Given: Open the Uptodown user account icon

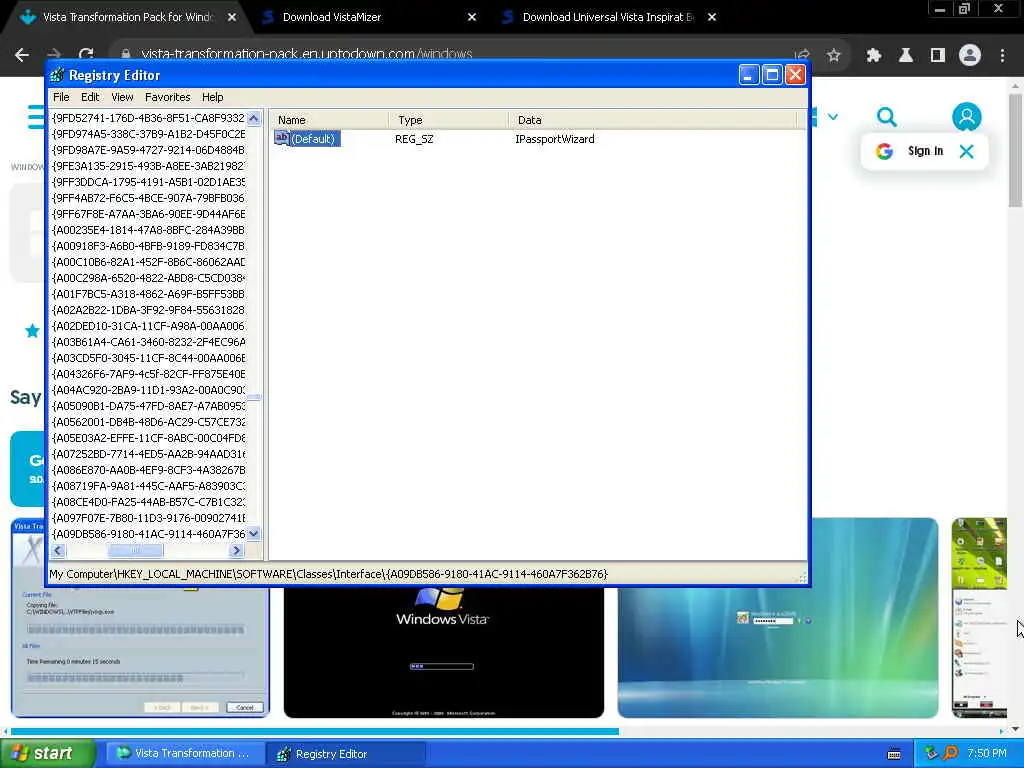Looking at the screenshot, I should pos(967,117).
